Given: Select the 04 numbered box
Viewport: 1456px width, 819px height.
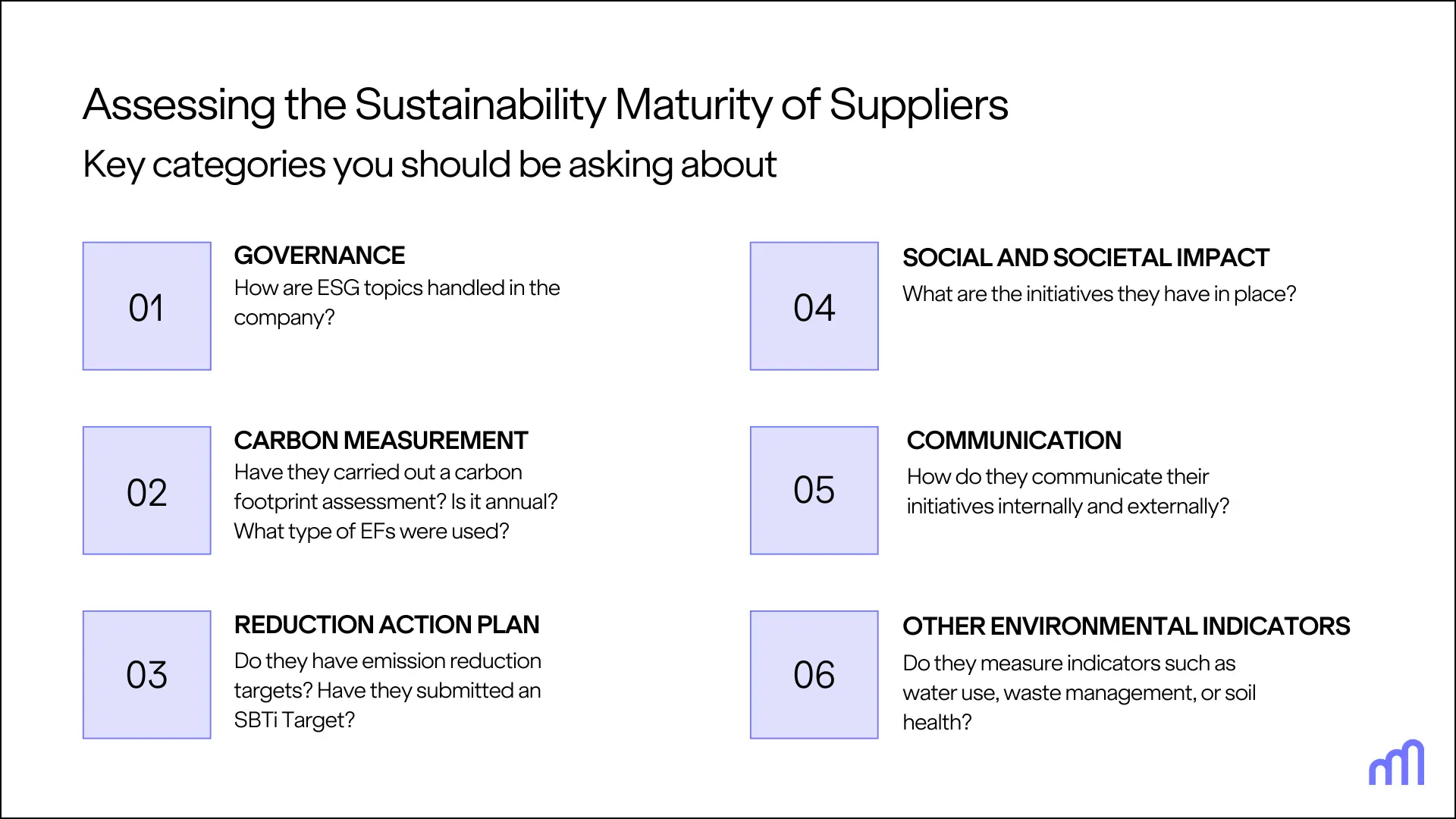Looking at the screenshot, I should click(x=814, y=306).
